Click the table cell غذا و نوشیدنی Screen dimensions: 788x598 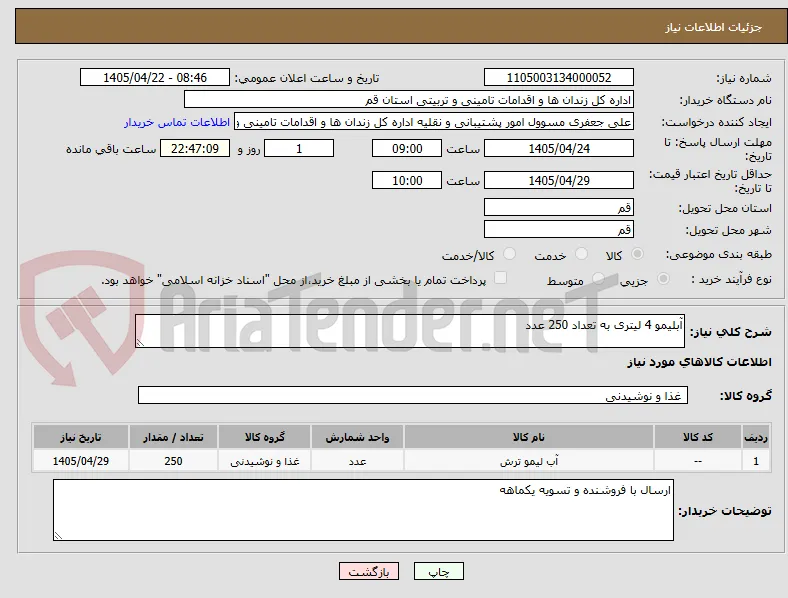[x=265, y=461]
